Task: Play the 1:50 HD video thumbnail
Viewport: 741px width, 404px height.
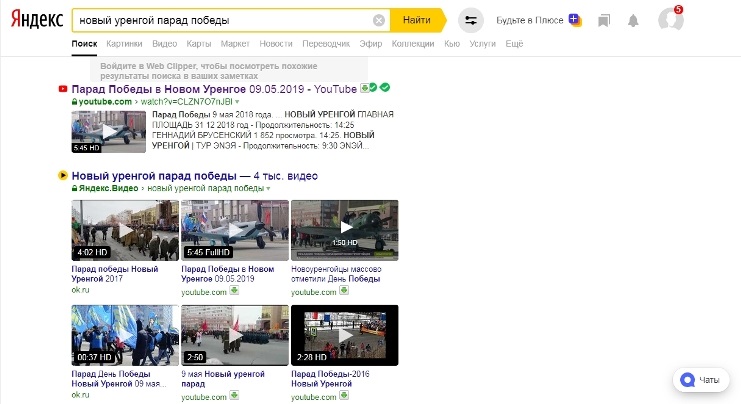Action: click(345, 230)
